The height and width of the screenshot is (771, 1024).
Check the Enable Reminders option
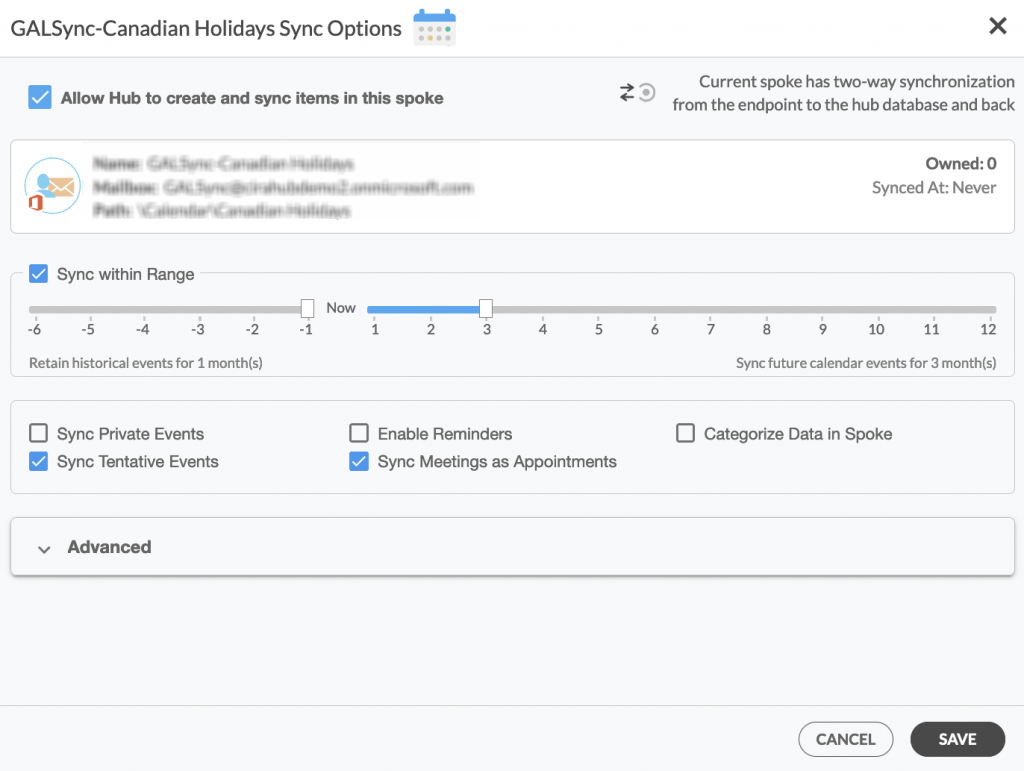coord(359,434)
